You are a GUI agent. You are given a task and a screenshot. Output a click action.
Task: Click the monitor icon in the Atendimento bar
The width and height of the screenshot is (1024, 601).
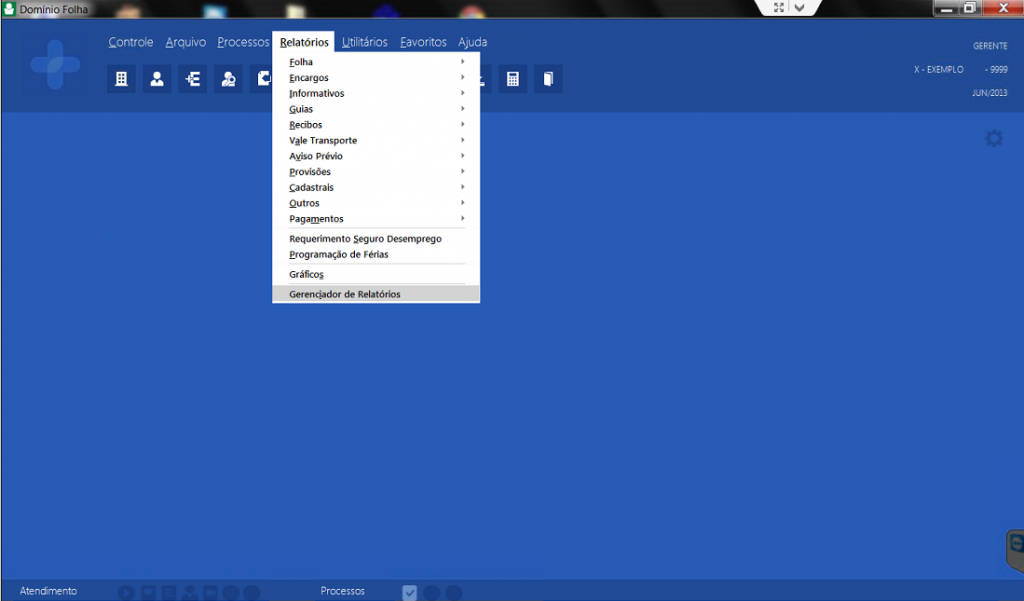(x=210, y=593)
